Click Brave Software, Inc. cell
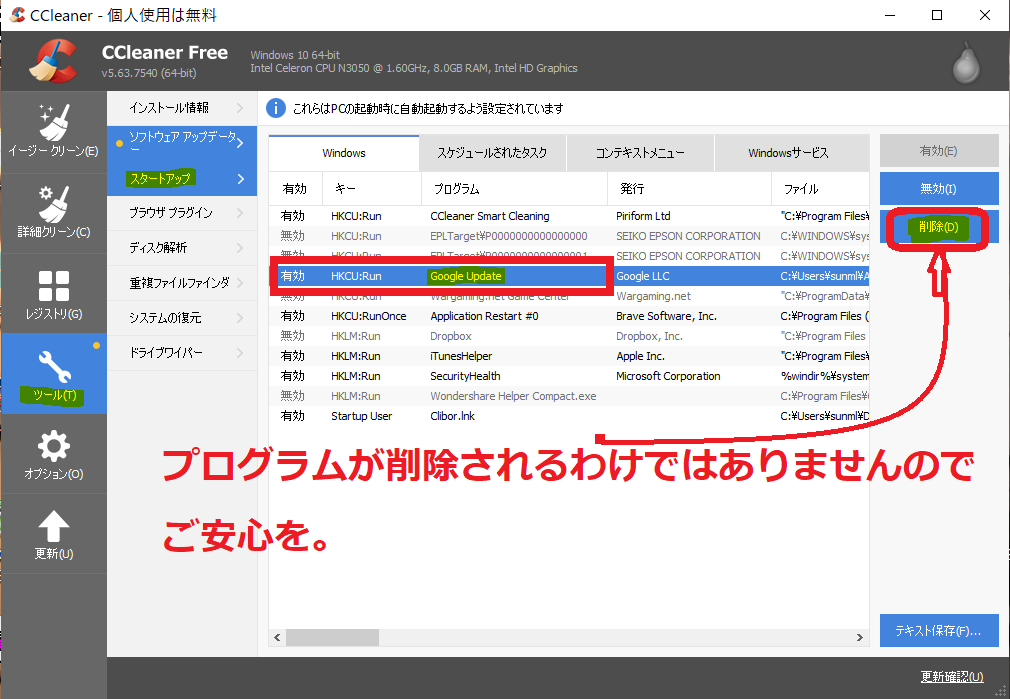 [666, 316]
